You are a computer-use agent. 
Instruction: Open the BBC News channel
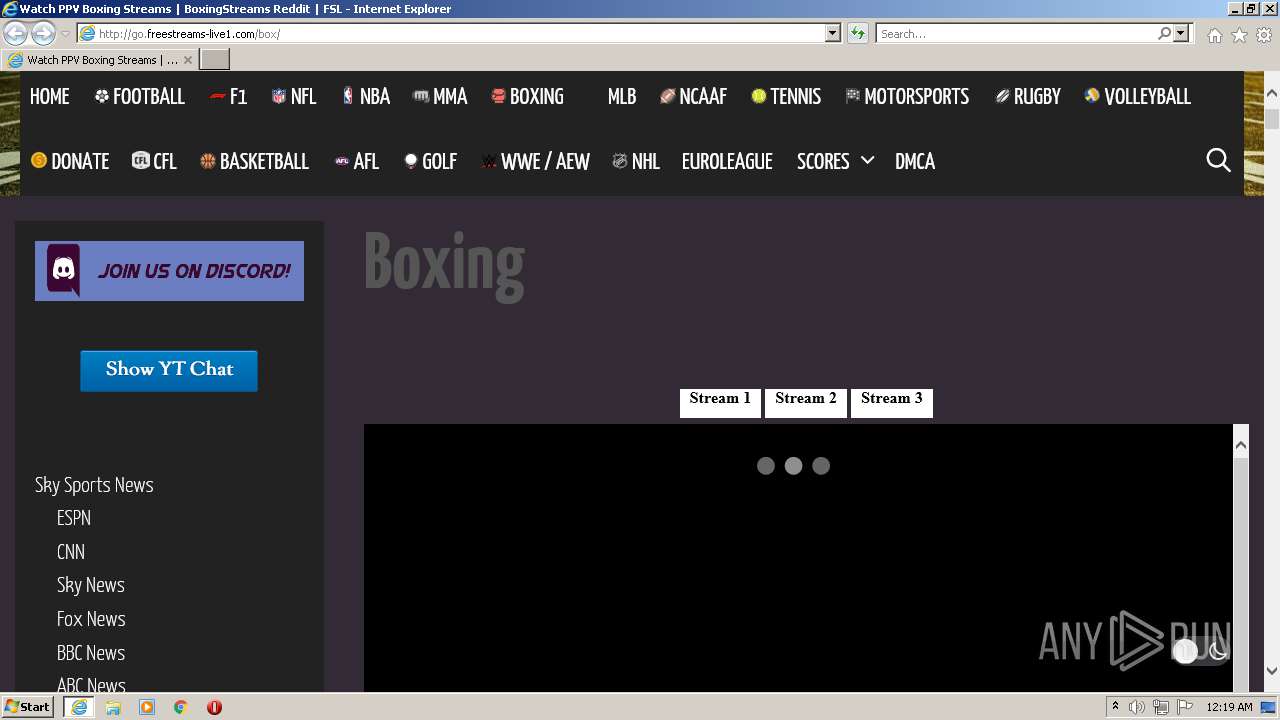point(91,653)
